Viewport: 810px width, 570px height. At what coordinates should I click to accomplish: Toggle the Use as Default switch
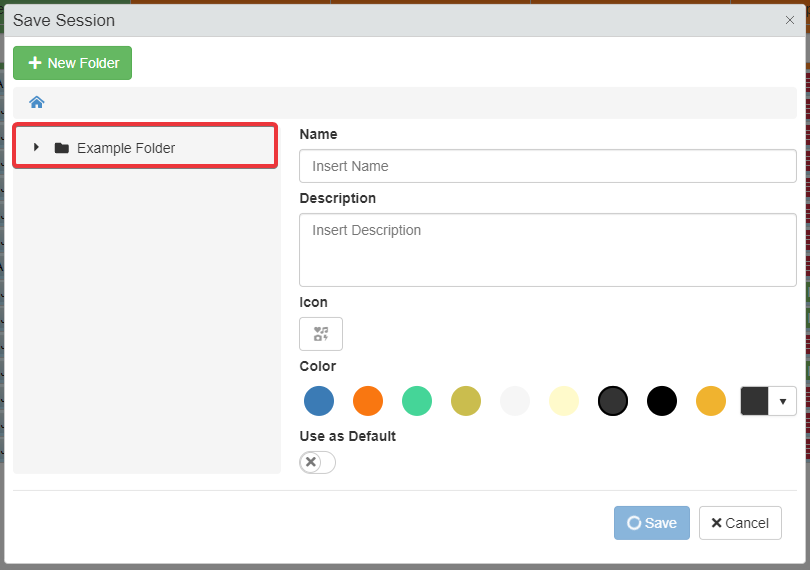317,462
